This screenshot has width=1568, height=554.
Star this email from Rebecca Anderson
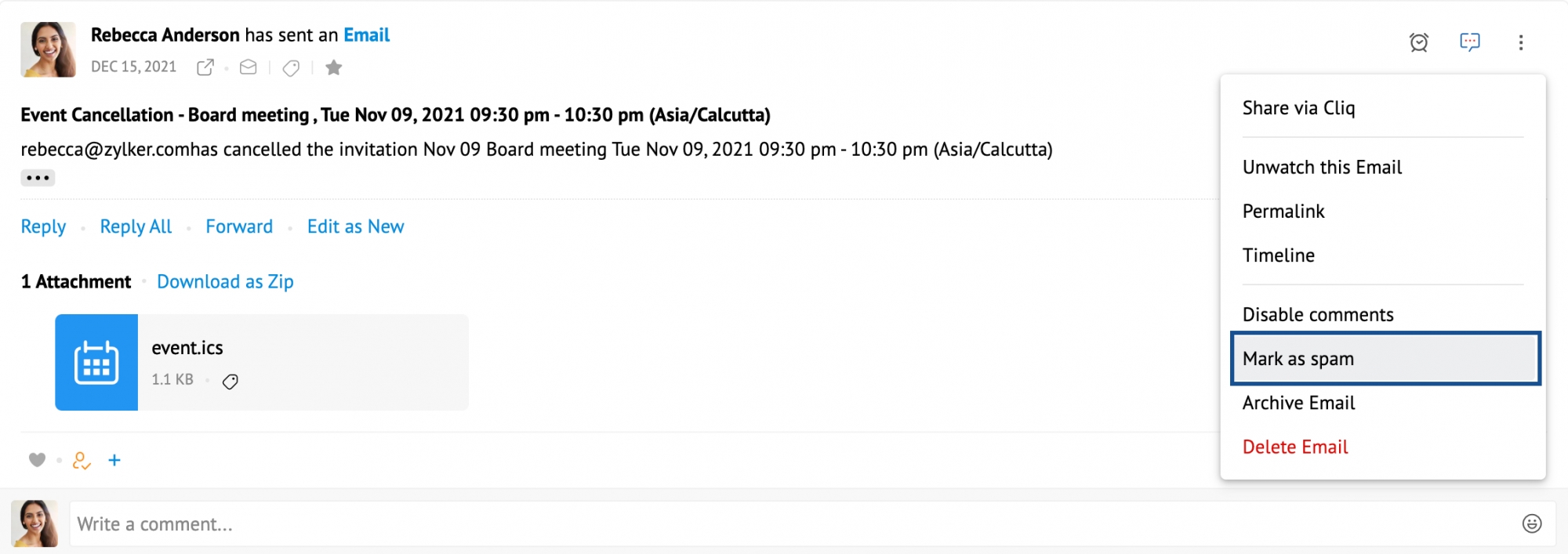(x=334, y=67)
